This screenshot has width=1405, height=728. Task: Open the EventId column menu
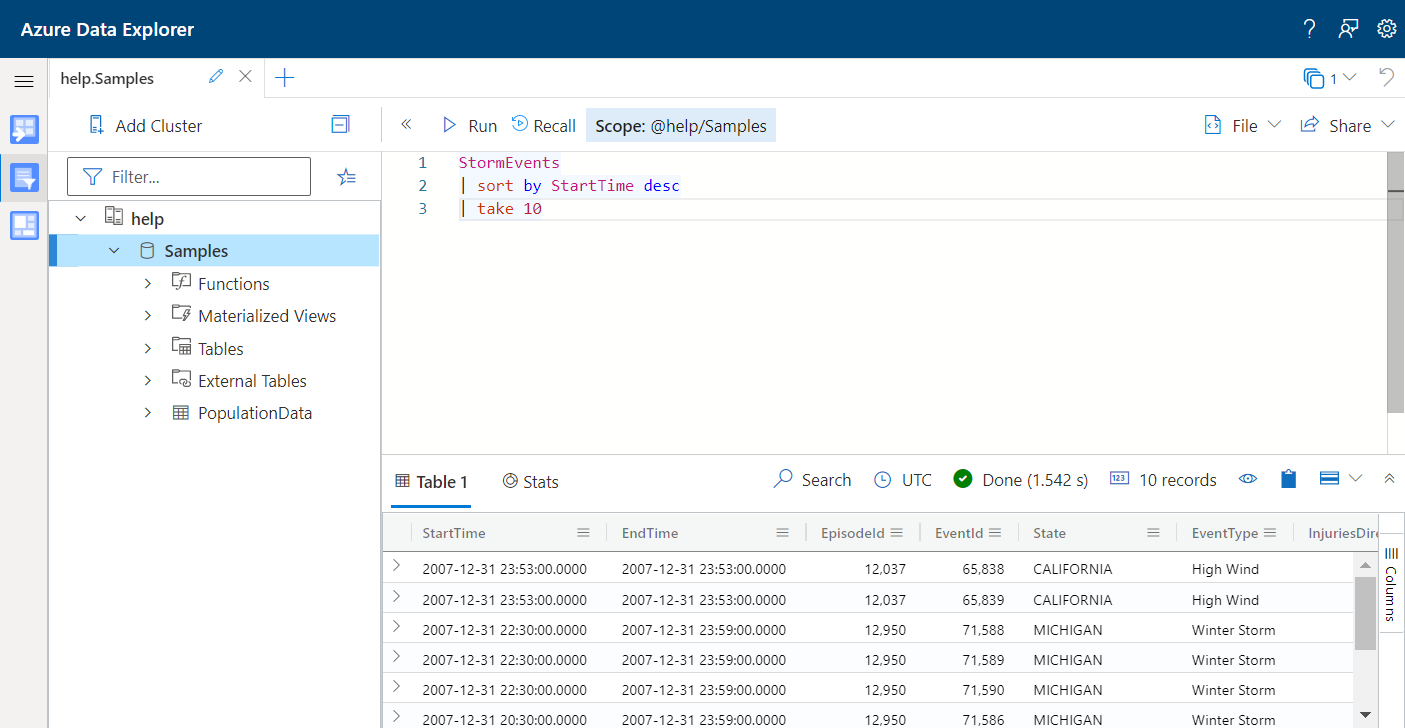click(x=996, y=533)
